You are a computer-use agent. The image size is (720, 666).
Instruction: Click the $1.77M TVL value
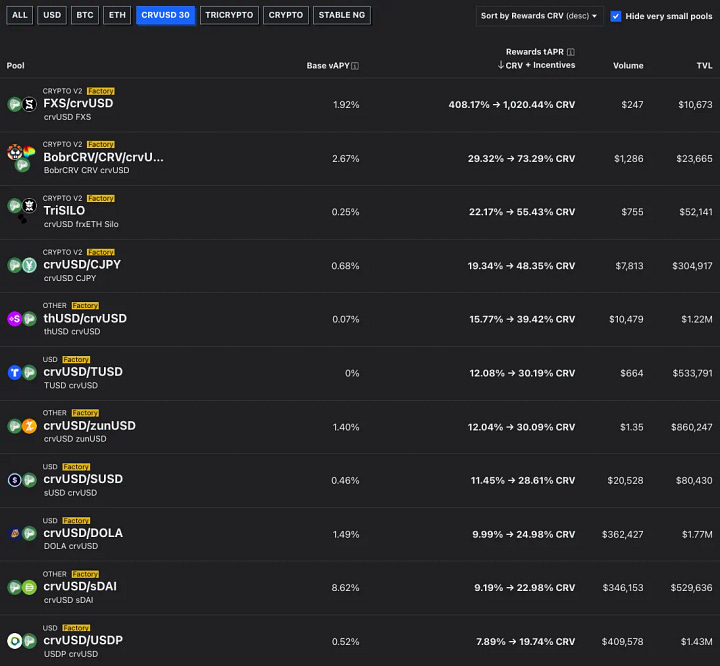click(697, 534)
